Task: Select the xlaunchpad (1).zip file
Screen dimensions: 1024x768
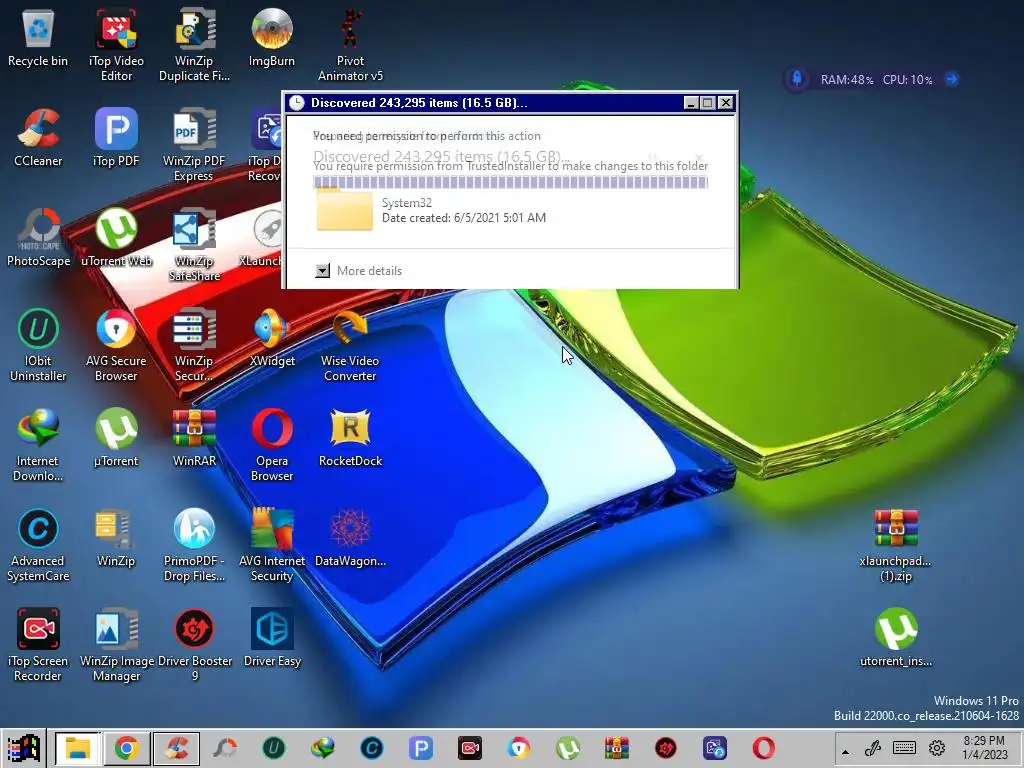Action: [895, 545]
